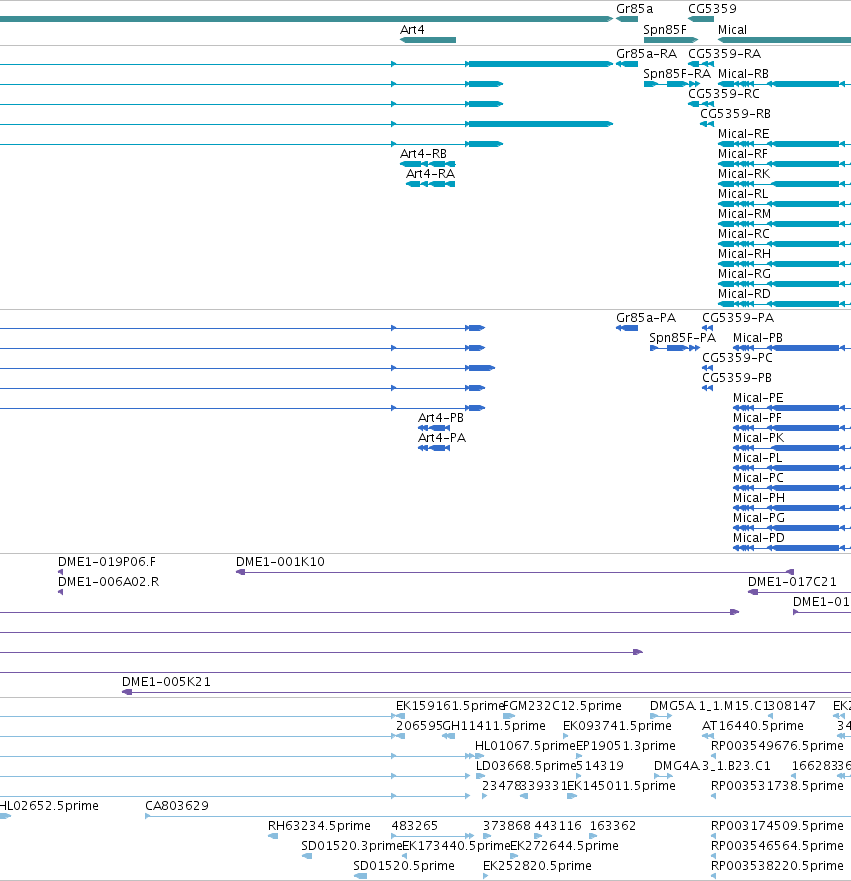Image resolution: width=851 pixels, height=881 pixels.
Task: Select protein Mical-PK
Action: point(792,448)
